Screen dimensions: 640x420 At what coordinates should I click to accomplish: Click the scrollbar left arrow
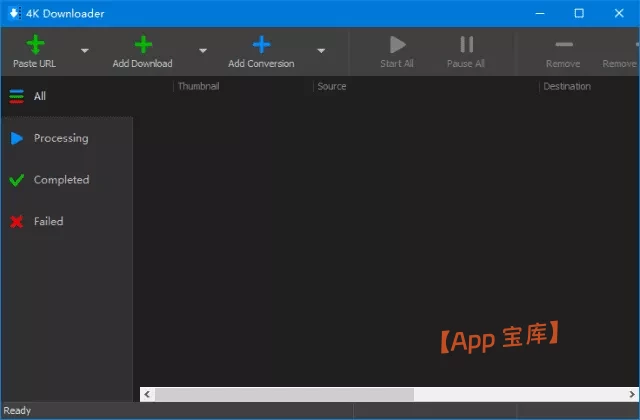[147, 394]
